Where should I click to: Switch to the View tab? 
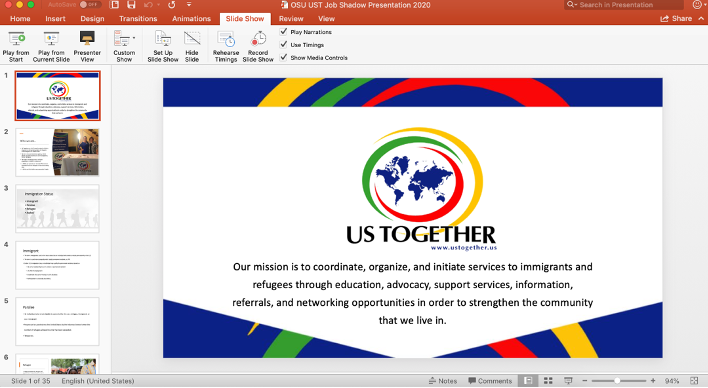[x=326, y=19]
